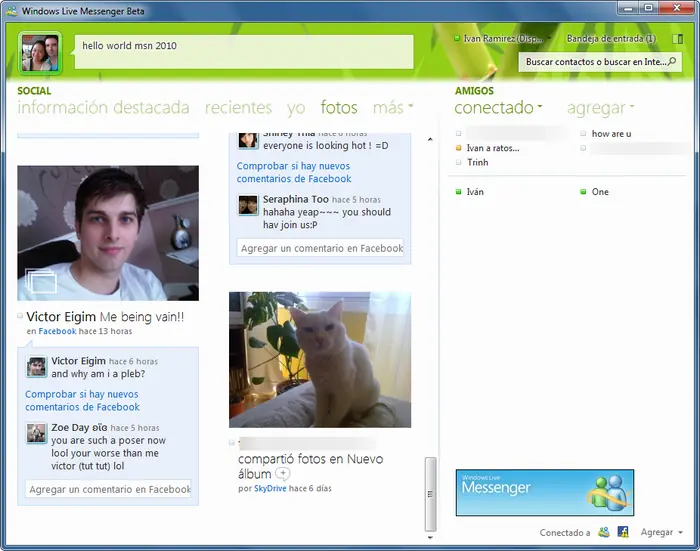This screenshot has width=700, height=551.
Task: Open the recientes tab
Action: [x=238, y=108]
